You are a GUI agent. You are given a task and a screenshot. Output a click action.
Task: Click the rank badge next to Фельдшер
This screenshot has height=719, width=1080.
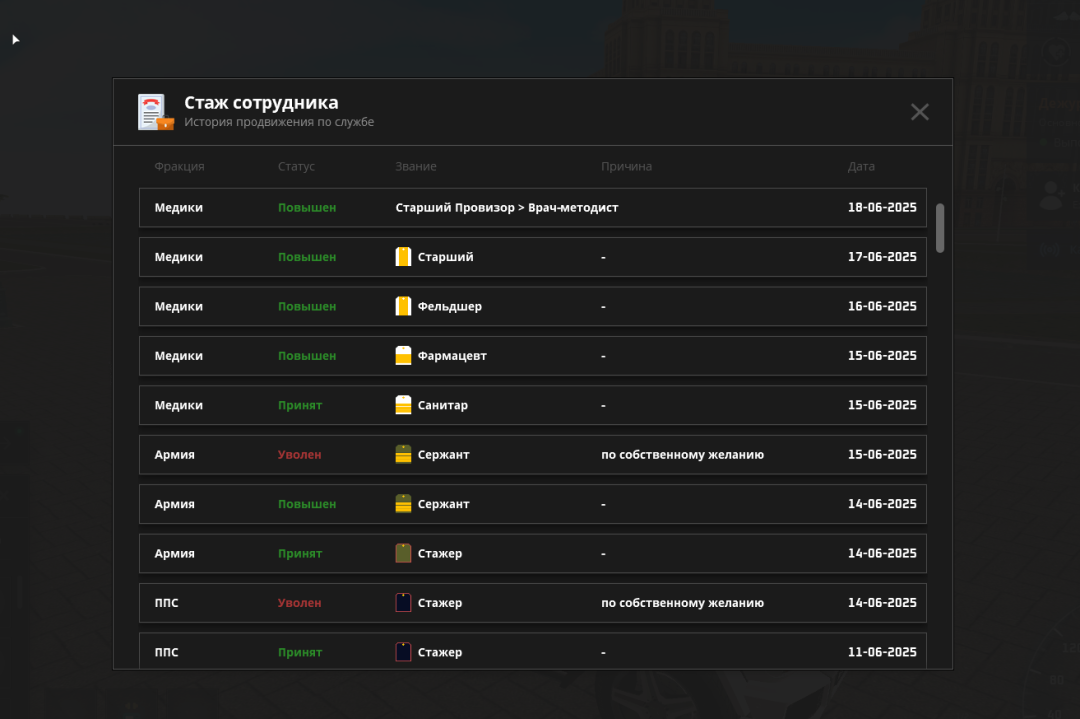tap(403, 306)
